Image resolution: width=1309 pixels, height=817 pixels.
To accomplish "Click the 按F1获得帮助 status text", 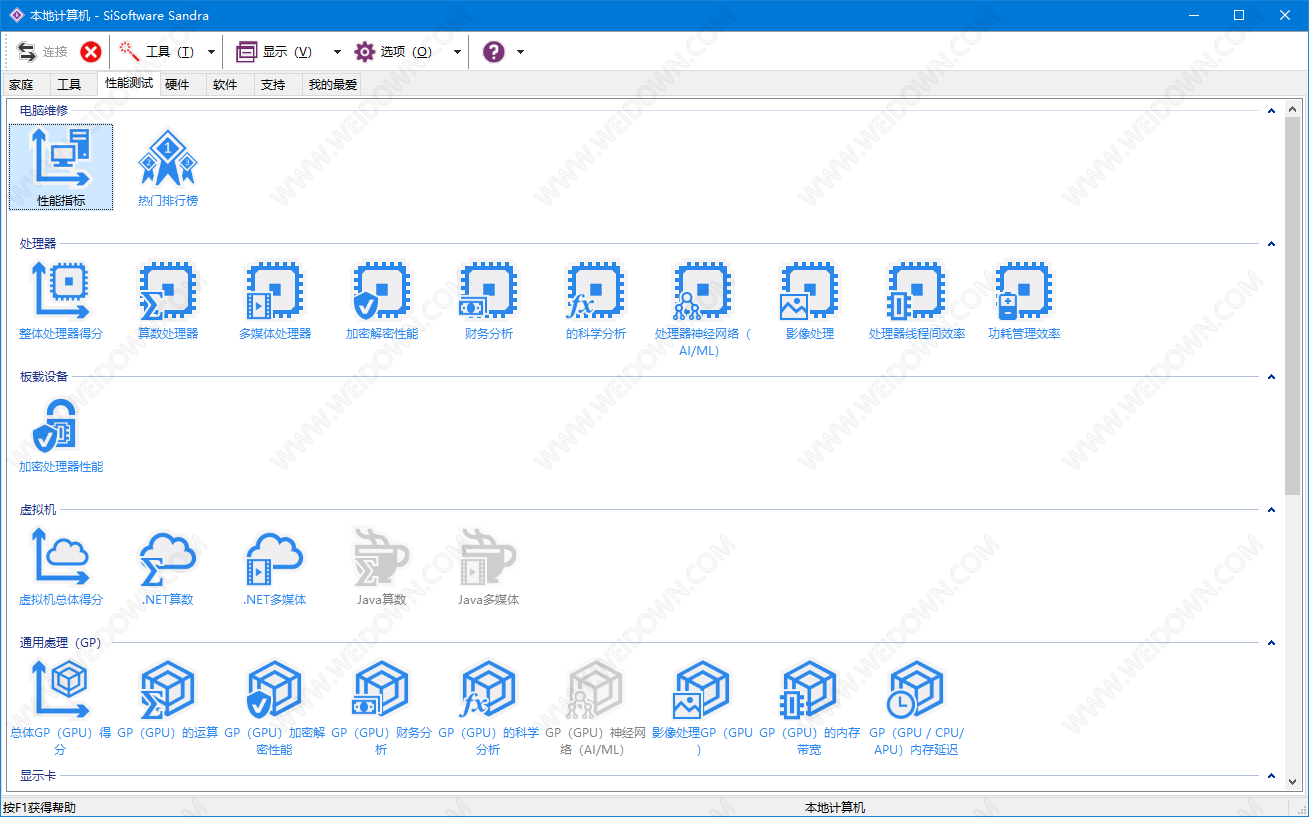I will (39, 807).
